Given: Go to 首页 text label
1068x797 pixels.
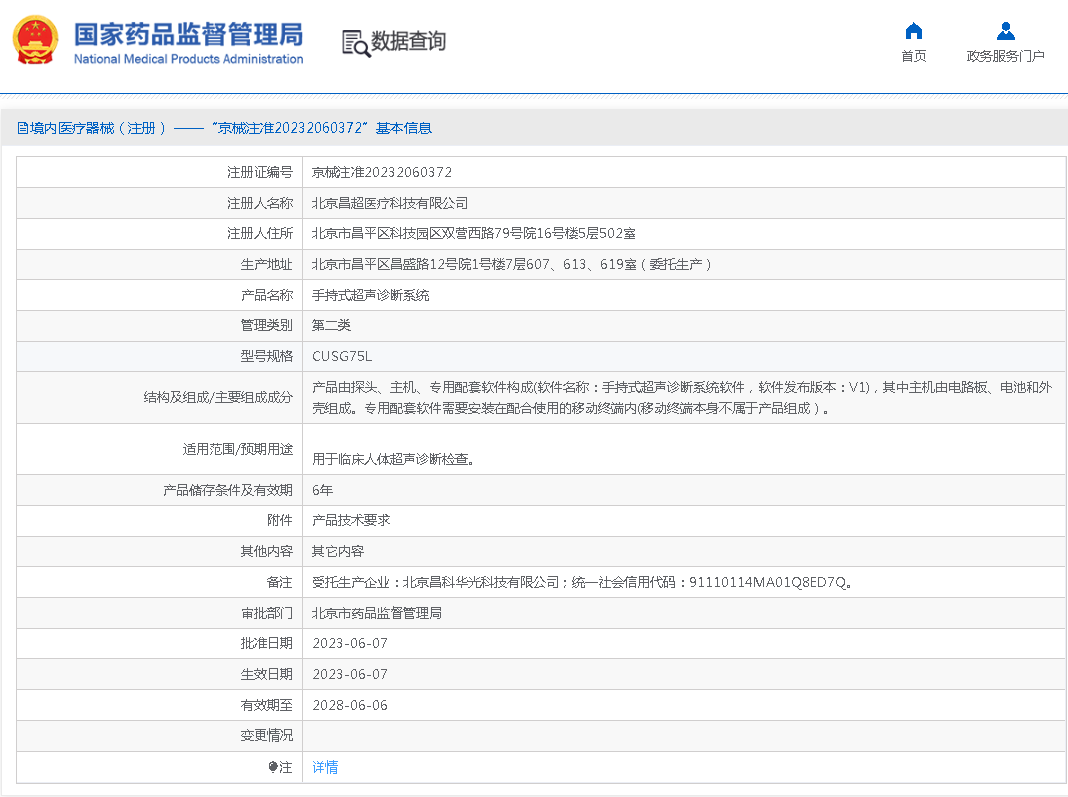Looking at the screenshot, I should point(913,56).
